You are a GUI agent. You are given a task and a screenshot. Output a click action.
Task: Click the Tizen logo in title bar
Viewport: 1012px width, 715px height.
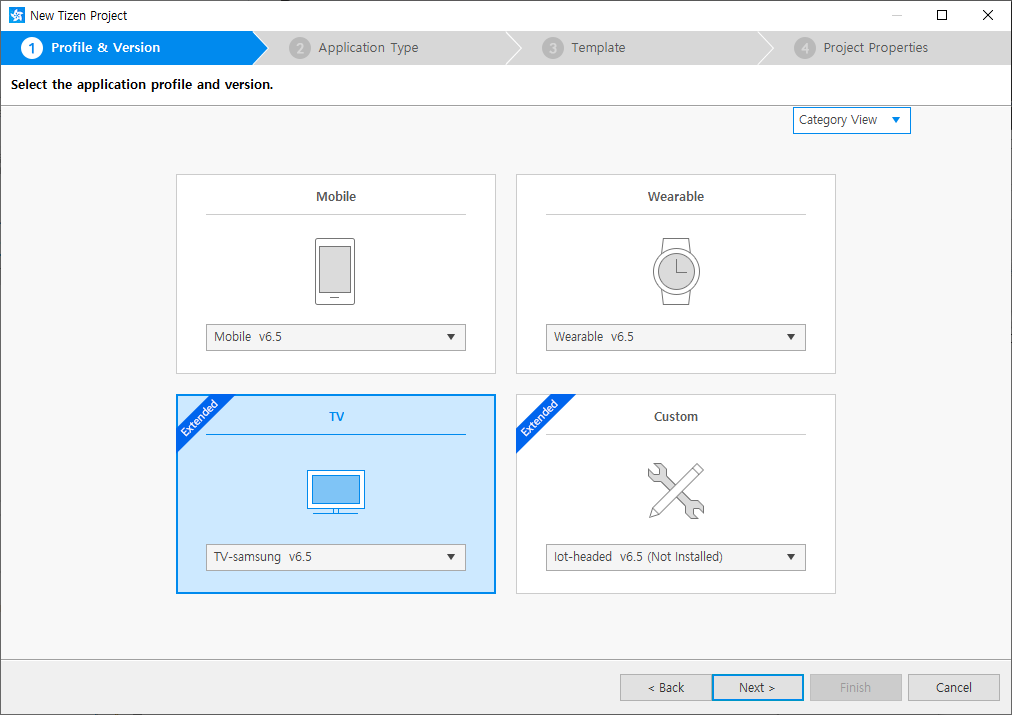click(17, 15)
